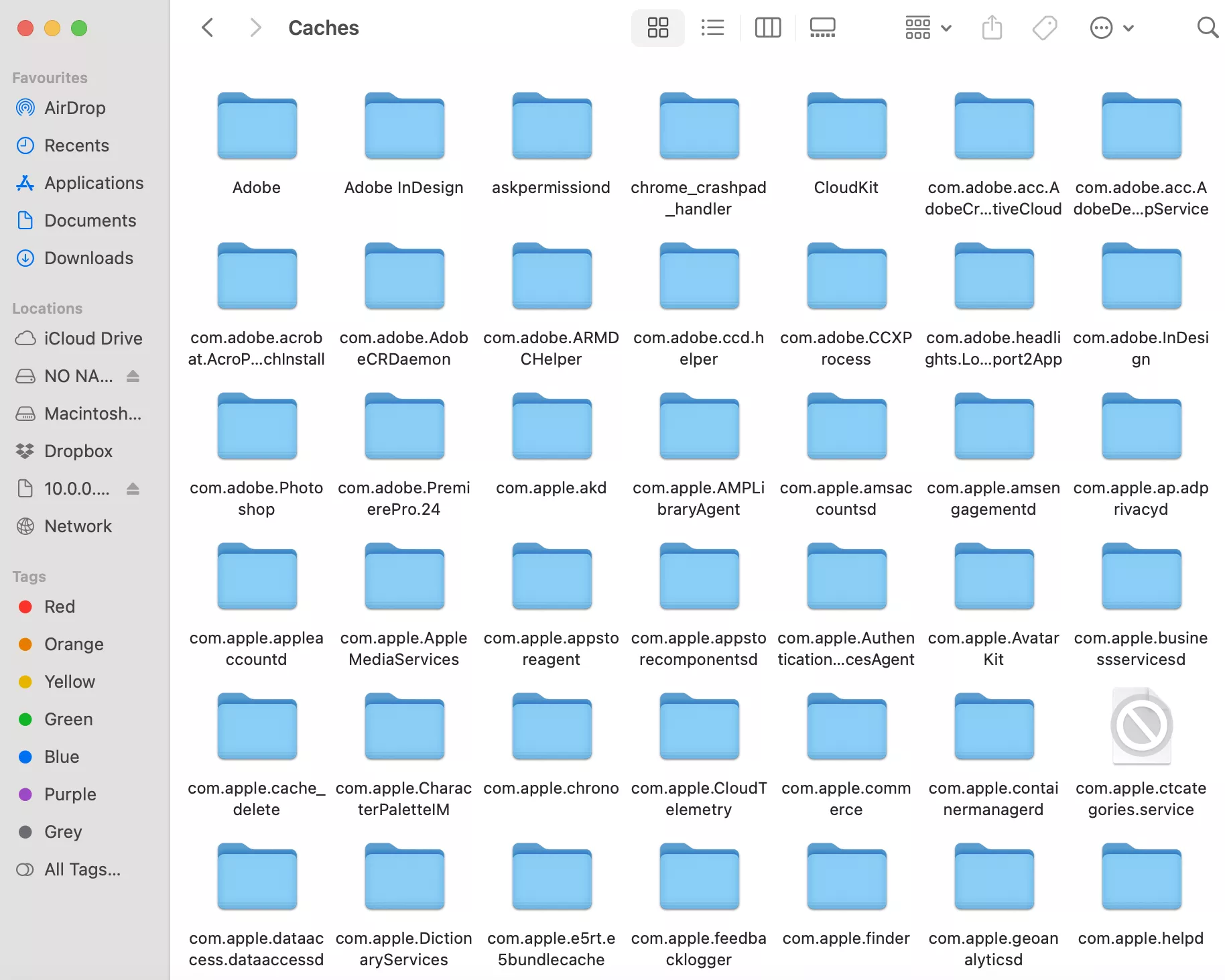Select the Adobe InDesign folder

[404, 126]
